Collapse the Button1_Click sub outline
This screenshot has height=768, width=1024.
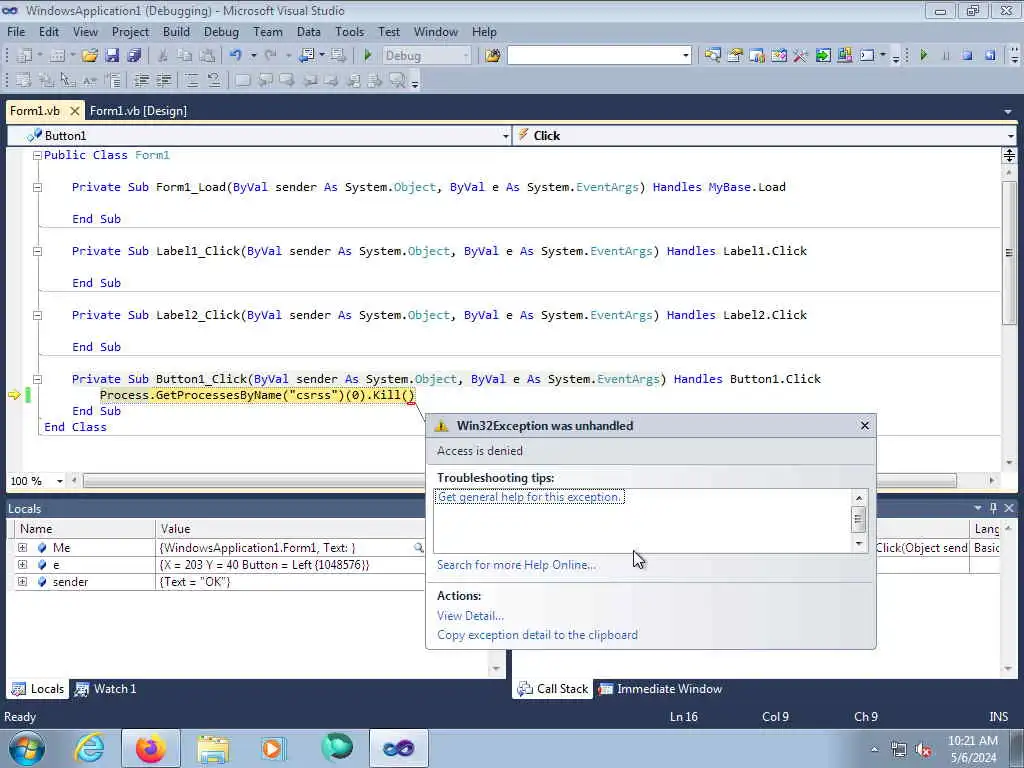(x=37, y=379)
